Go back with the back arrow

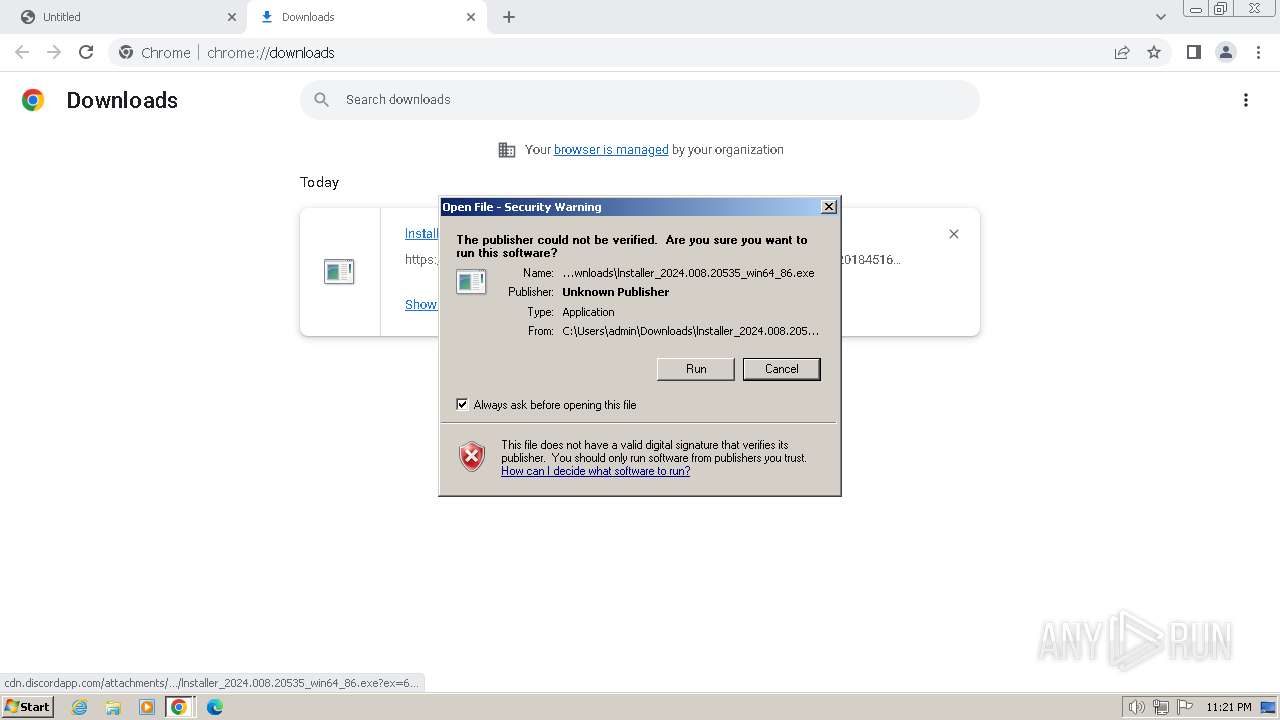coord(22,52)
